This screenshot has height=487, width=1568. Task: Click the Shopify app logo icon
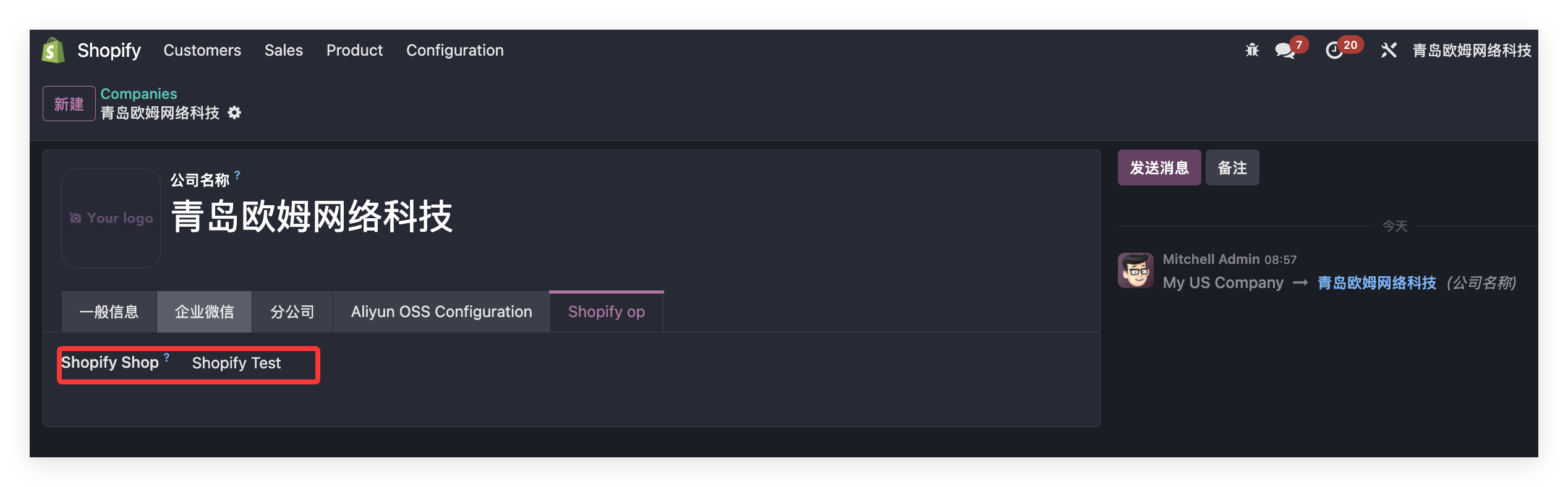[52, 50]
